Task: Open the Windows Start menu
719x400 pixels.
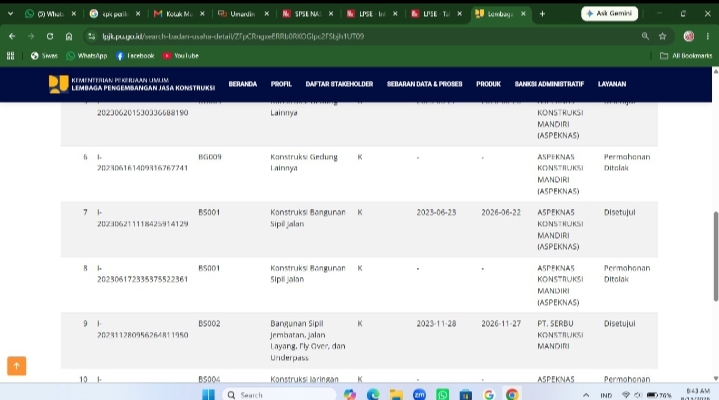Action: pos(208,394)
